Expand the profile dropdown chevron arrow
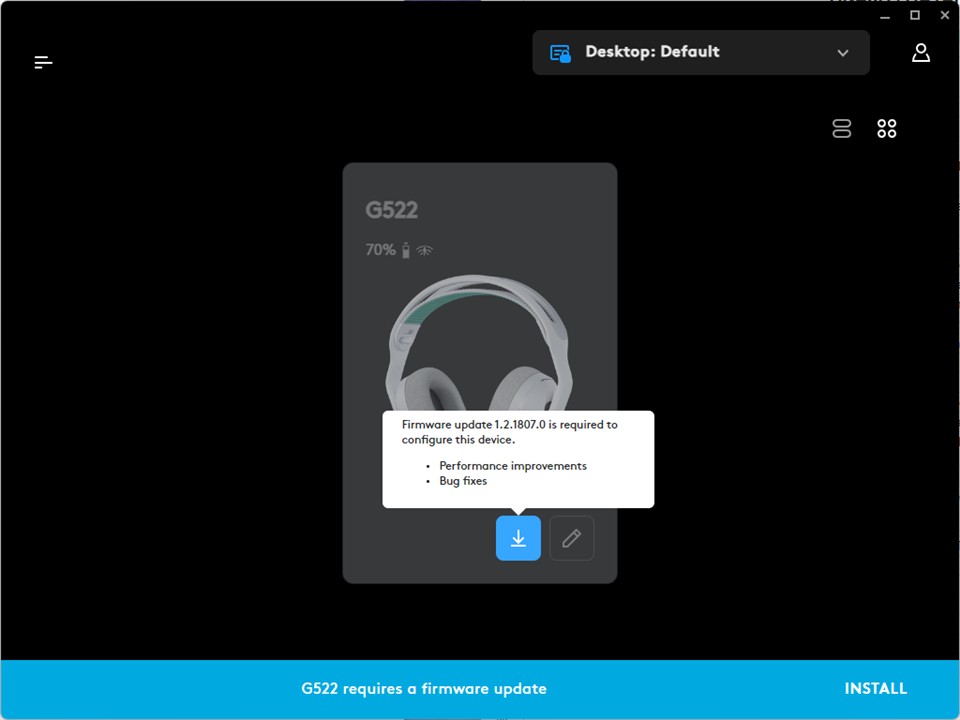960x720 pixels. (843, 53)
